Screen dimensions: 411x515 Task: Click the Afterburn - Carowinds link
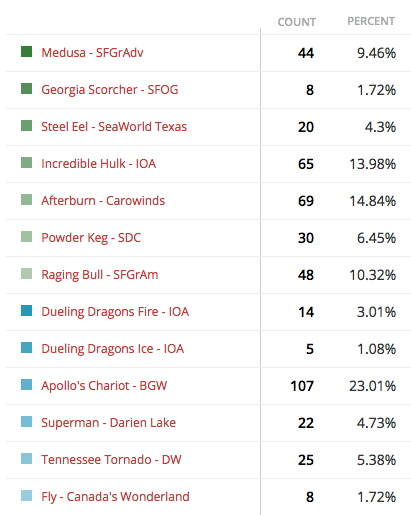(x=103, y=201)
